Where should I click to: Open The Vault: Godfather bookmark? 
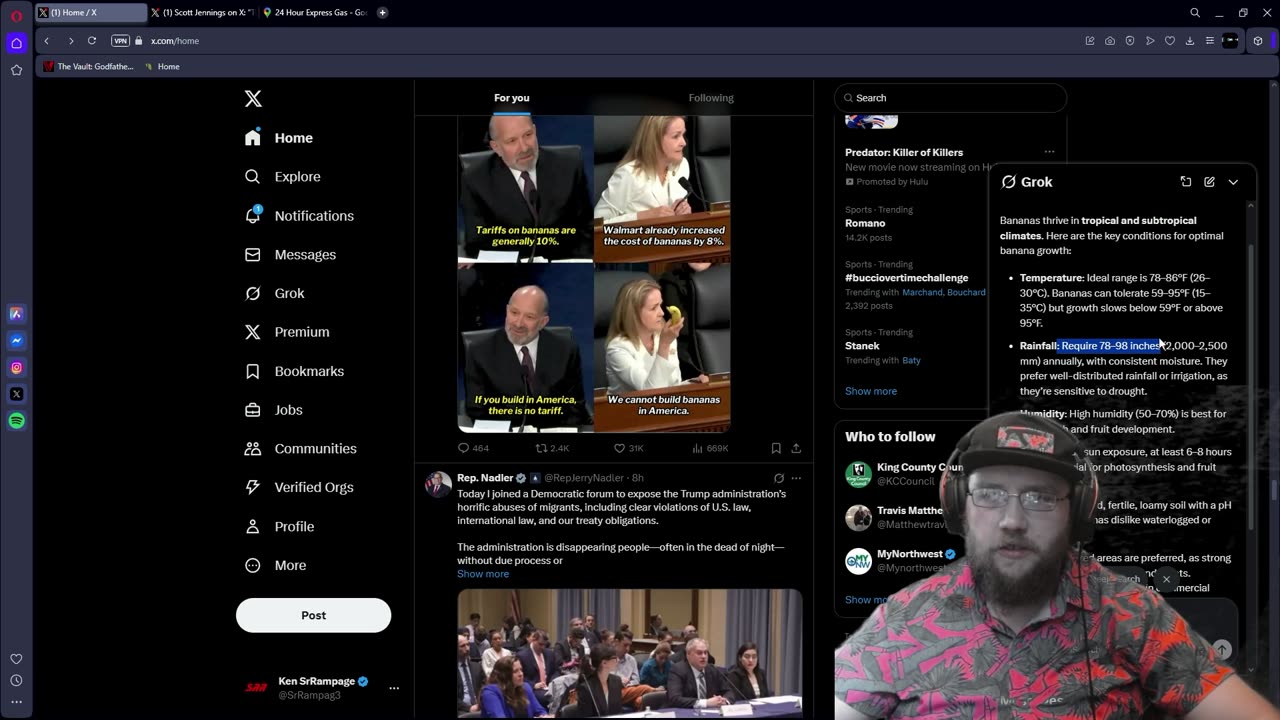tap(89, 67)
